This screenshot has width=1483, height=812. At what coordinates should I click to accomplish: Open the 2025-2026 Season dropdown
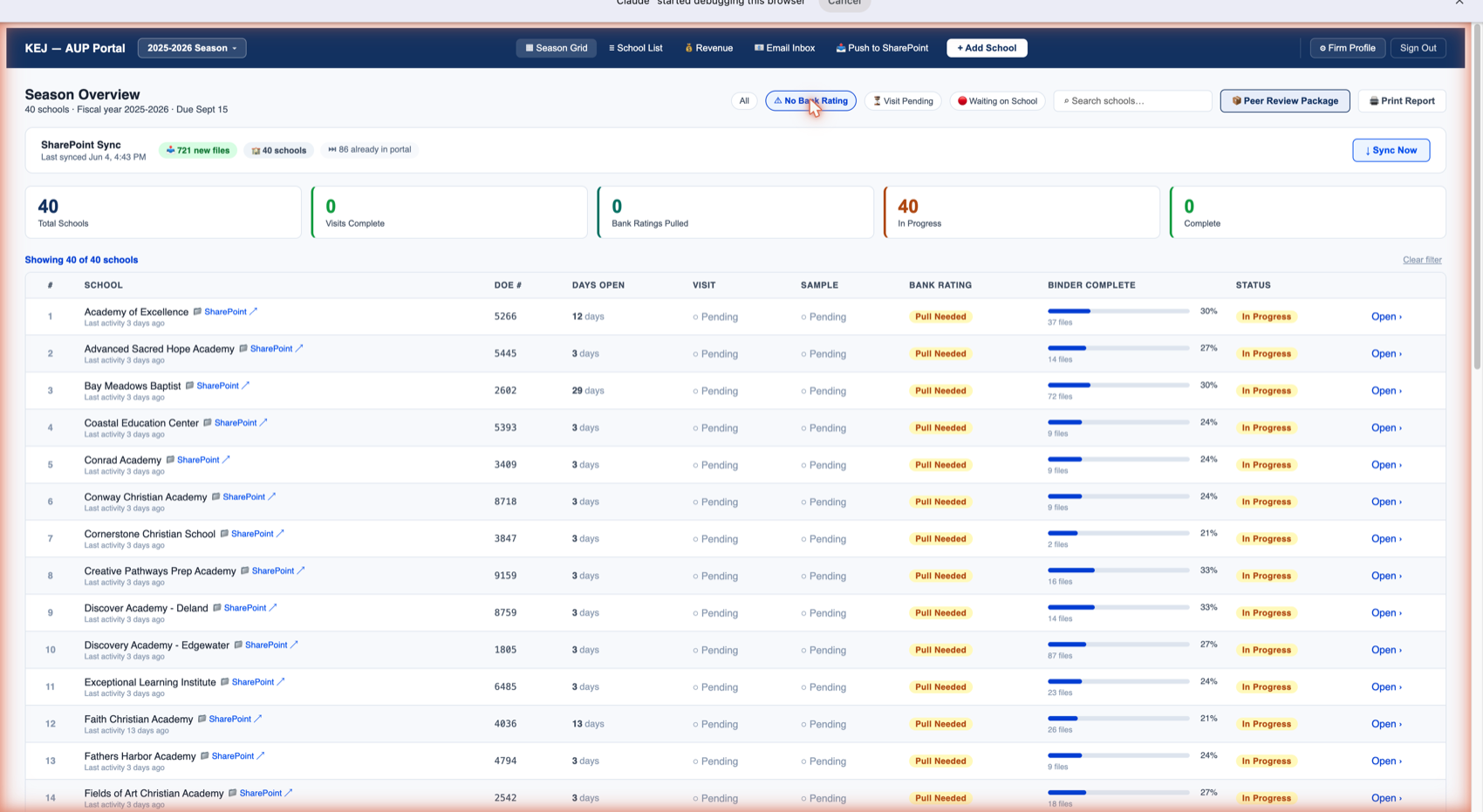click(x=192, y=48)
